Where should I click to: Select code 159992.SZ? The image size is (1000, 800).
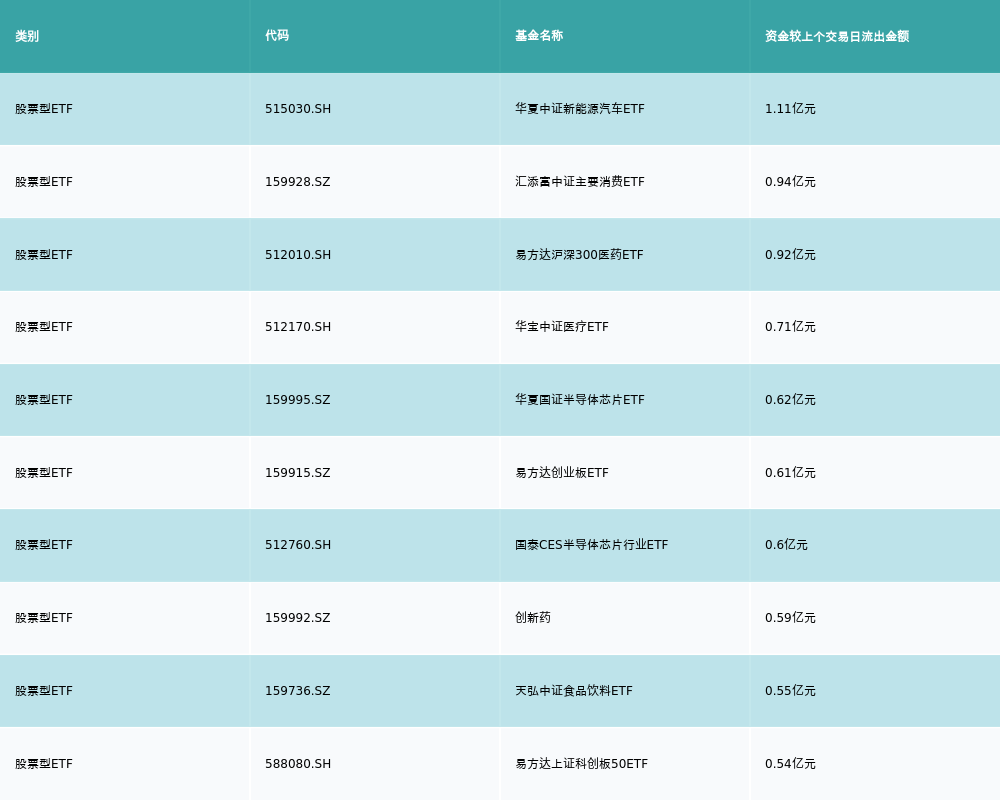[298, 618]
